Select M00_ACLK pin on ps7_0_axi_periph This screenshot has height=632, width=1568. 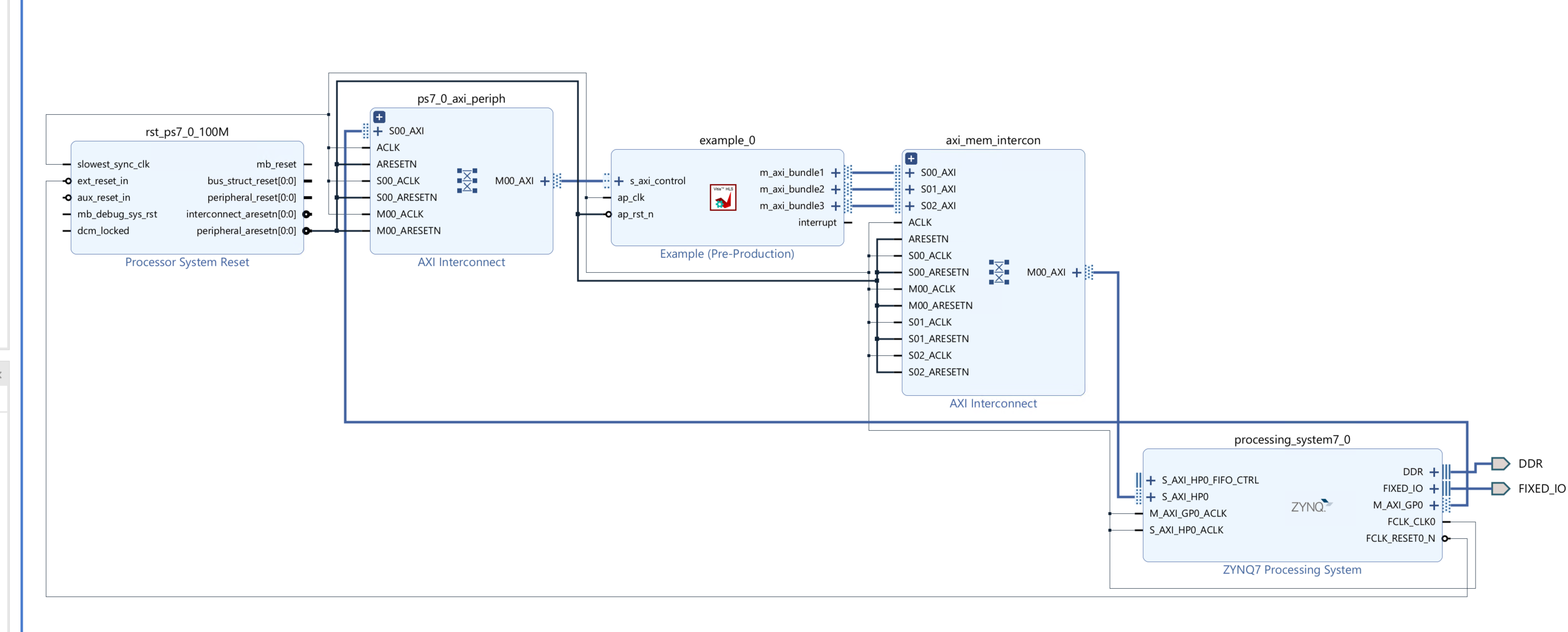(x=400, y=215)
